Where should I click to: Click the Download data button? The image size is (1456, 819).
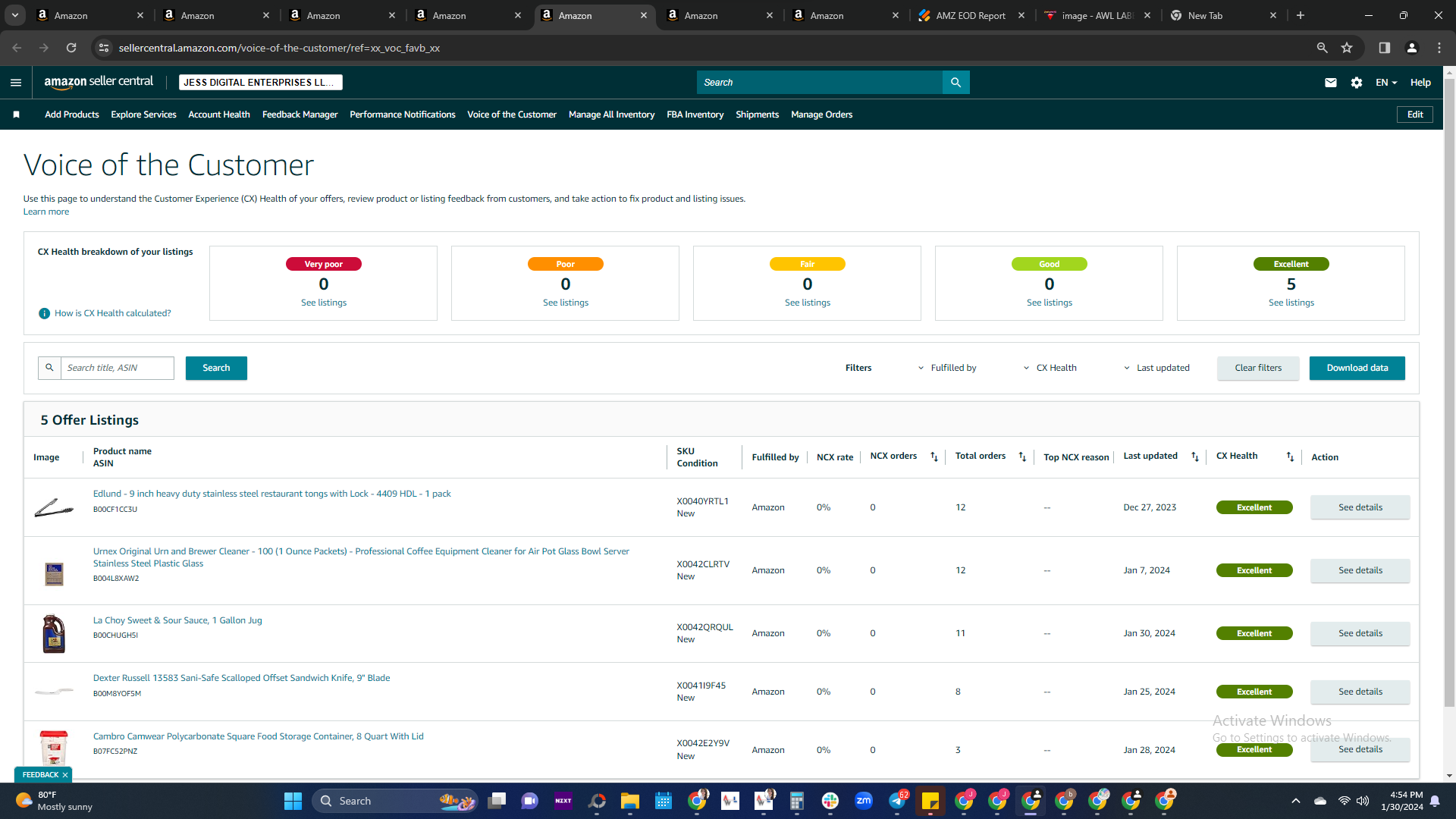point(1357,368)
